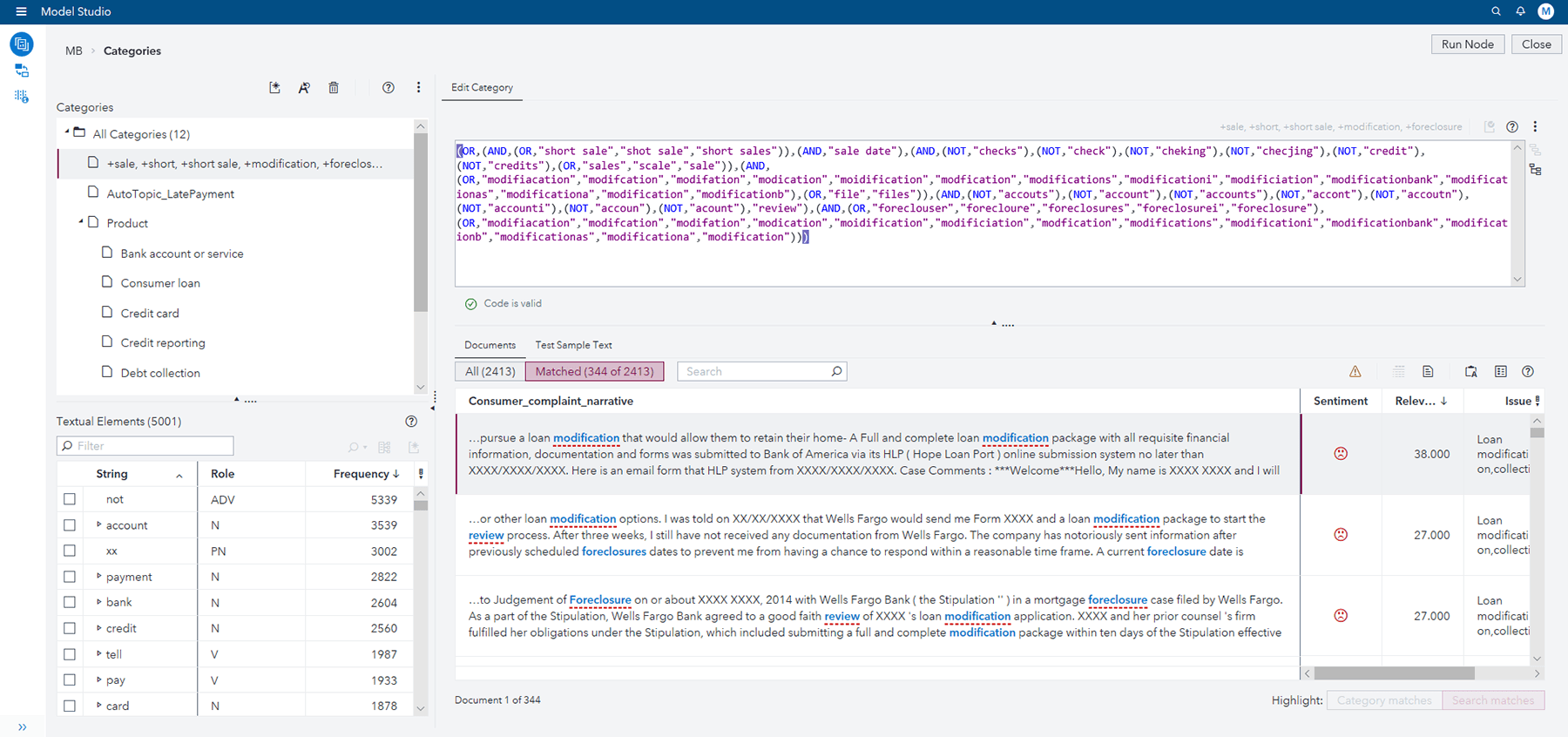Check the box for term 'pay'
1568x737 pixels.
coord(70,680)
